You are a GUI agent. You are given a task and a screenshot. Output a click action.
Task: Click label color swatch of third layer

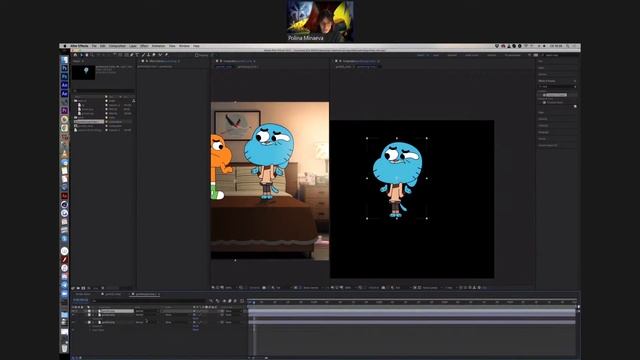(89, 322)
